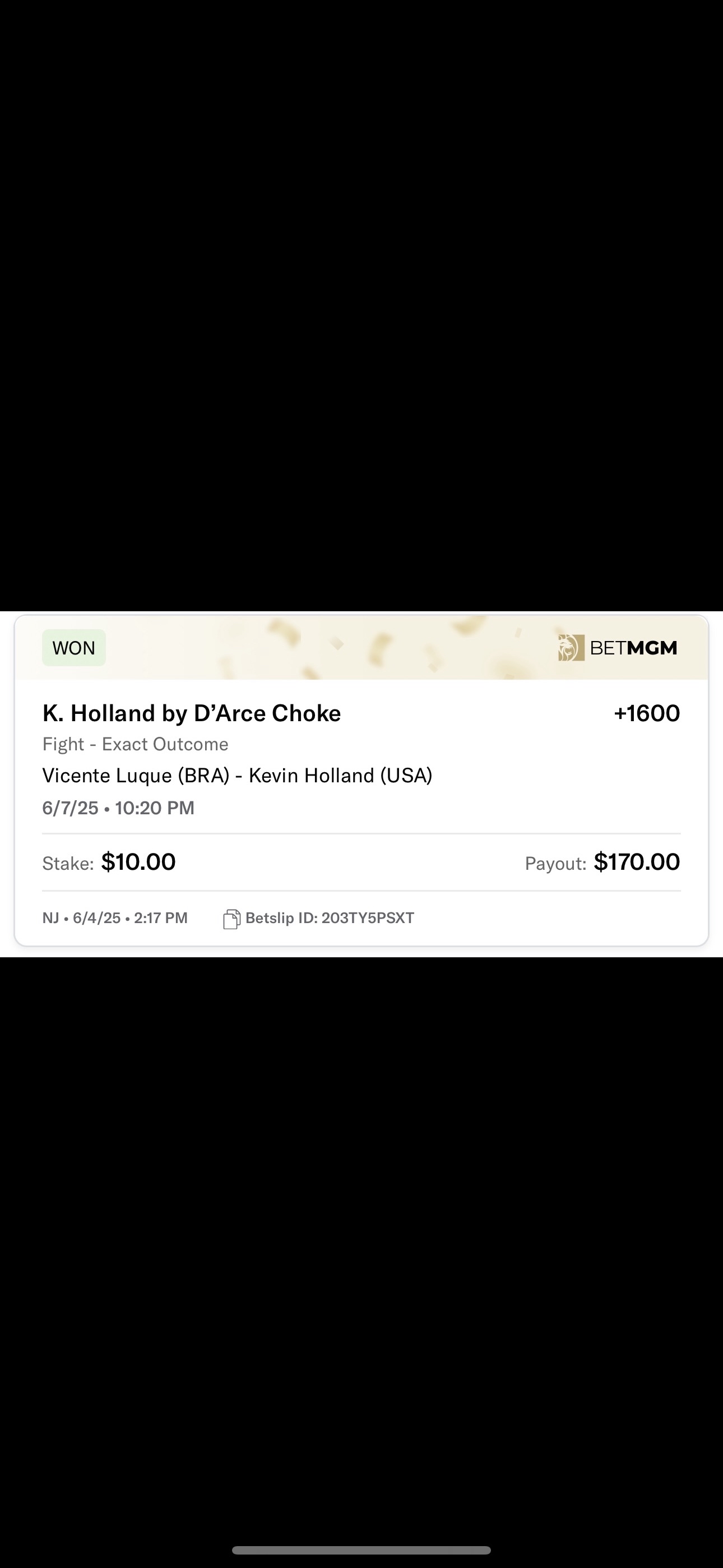Tap the Stake label
This screenshot has height=1568, width=723.
pos(68,863)
